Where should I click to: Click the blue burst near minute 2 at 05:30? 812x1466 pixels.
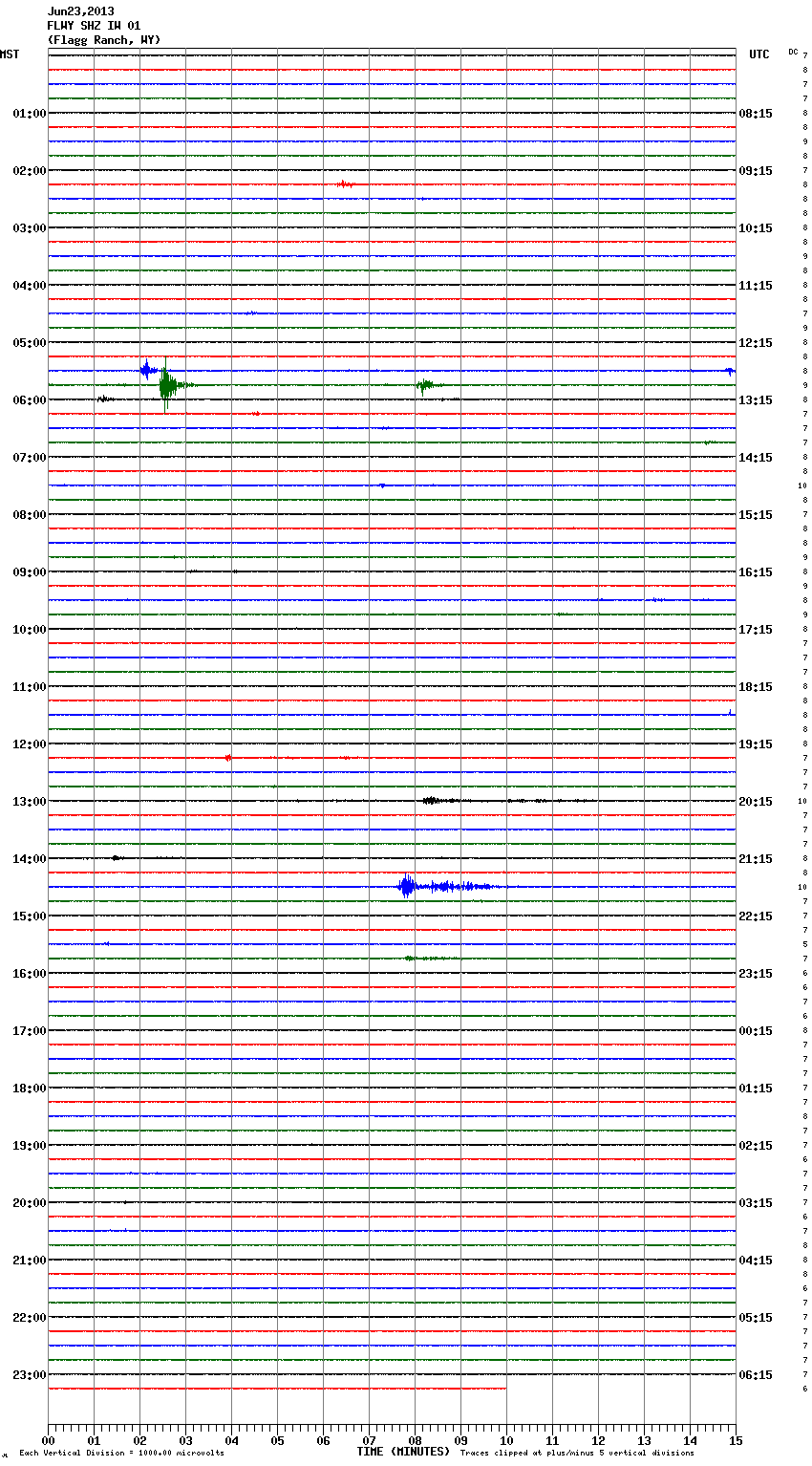(x=146, y=370)
